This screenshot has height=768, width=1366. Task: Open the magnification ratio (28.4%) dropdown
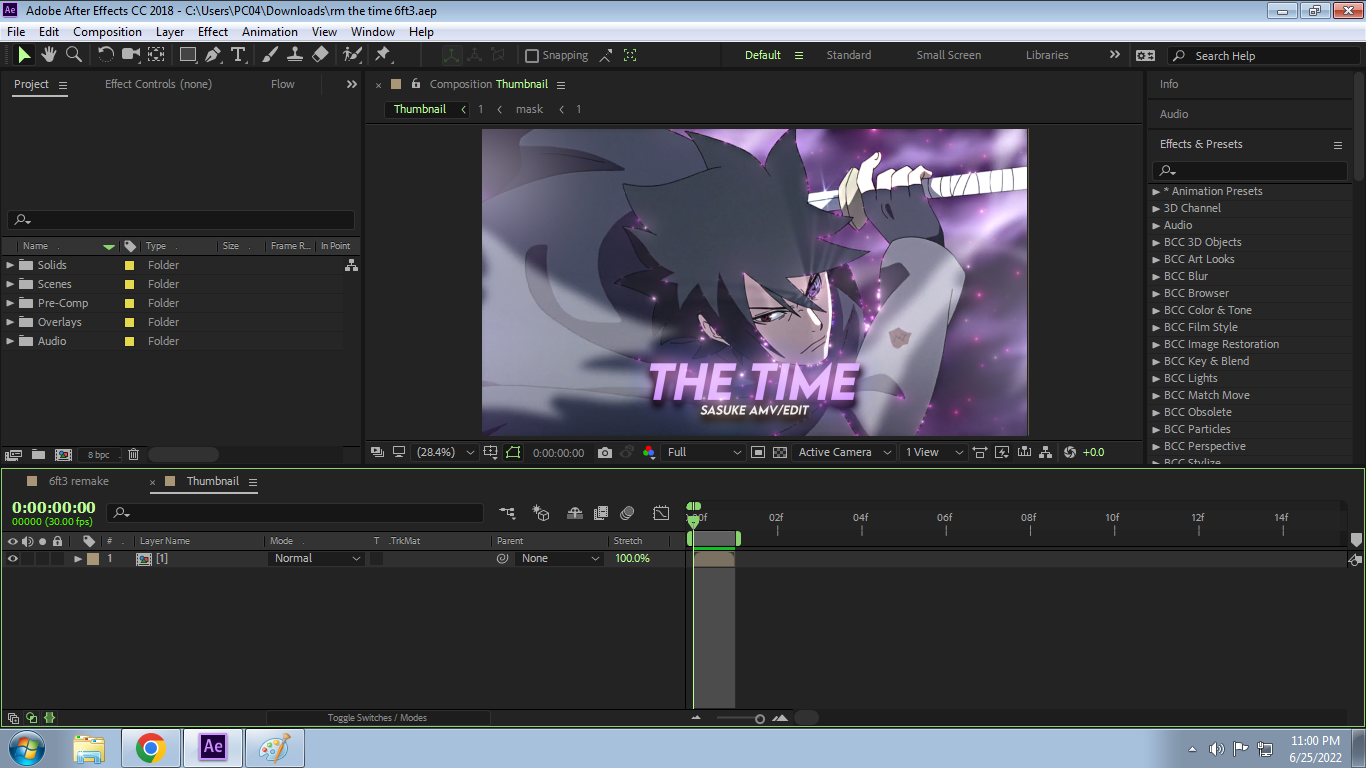446,452
